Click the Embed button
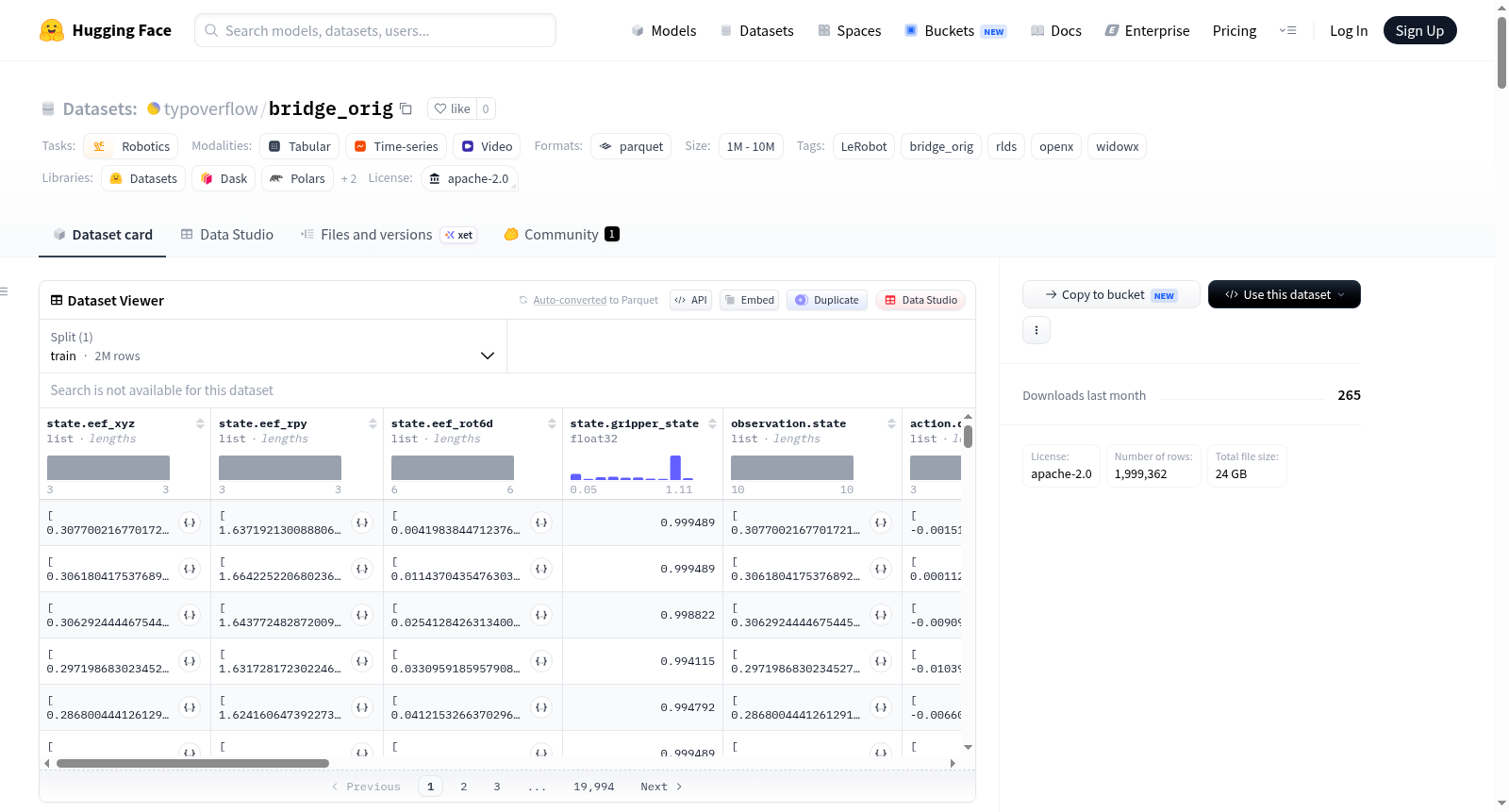 click(x=749, y=300)
